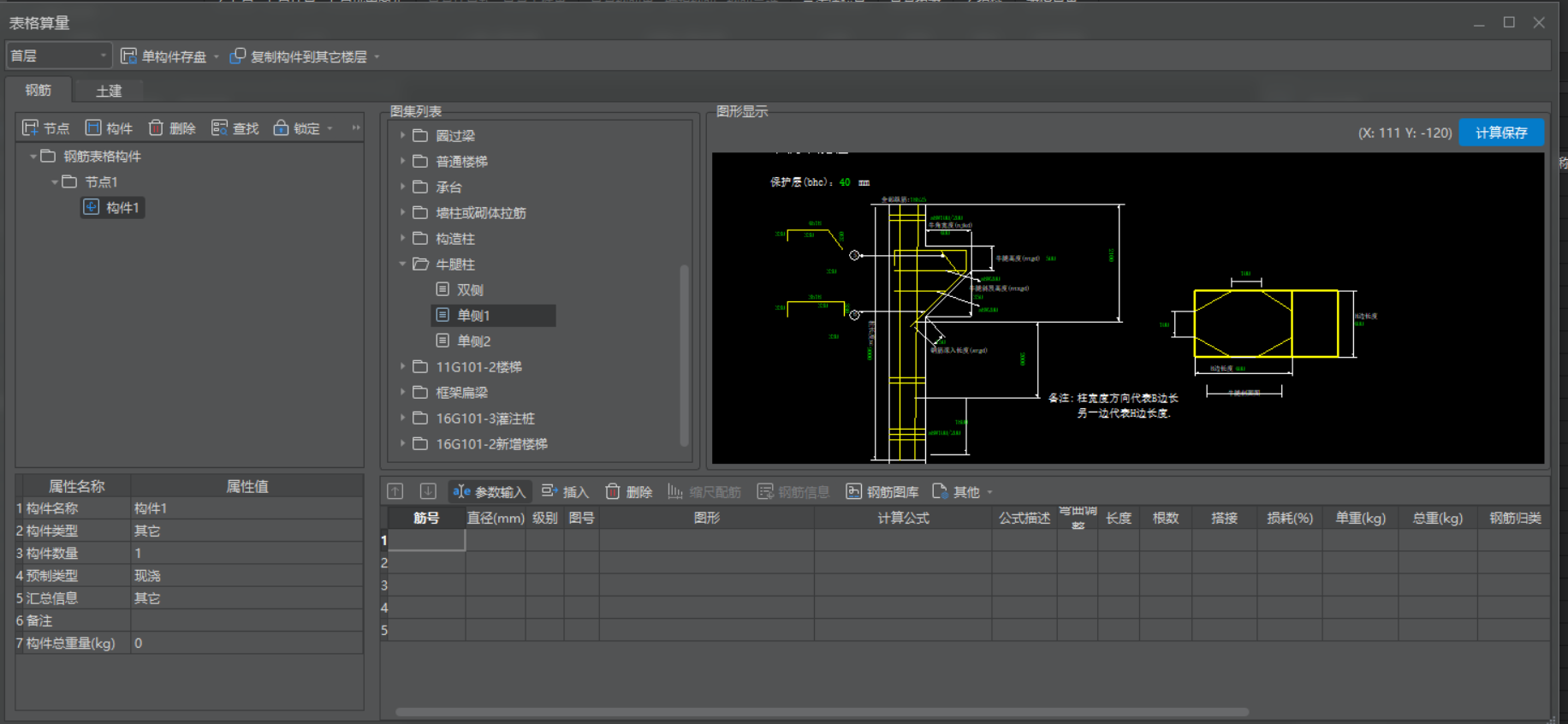This screenshot has width=1568, height=724.
Task: Collapse the 节点1 tree node
Action: click(x=54, y=181)
